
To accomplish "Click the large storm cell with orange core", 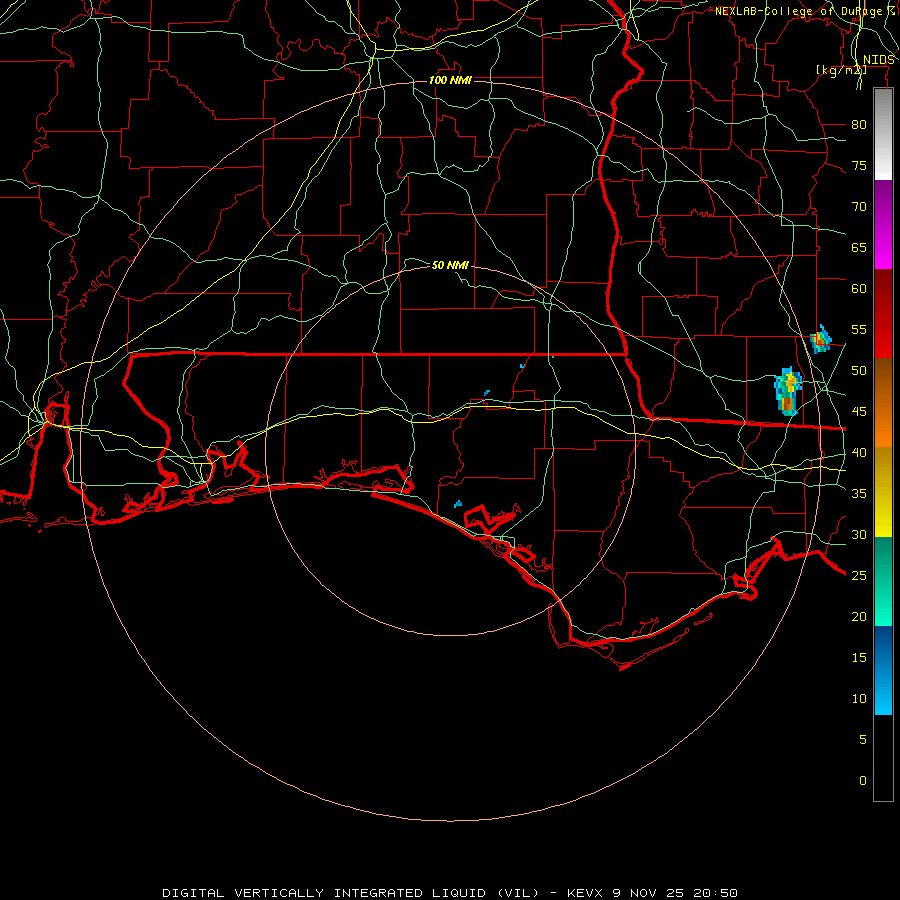I will pyautogui.click(x=788, y=391).
